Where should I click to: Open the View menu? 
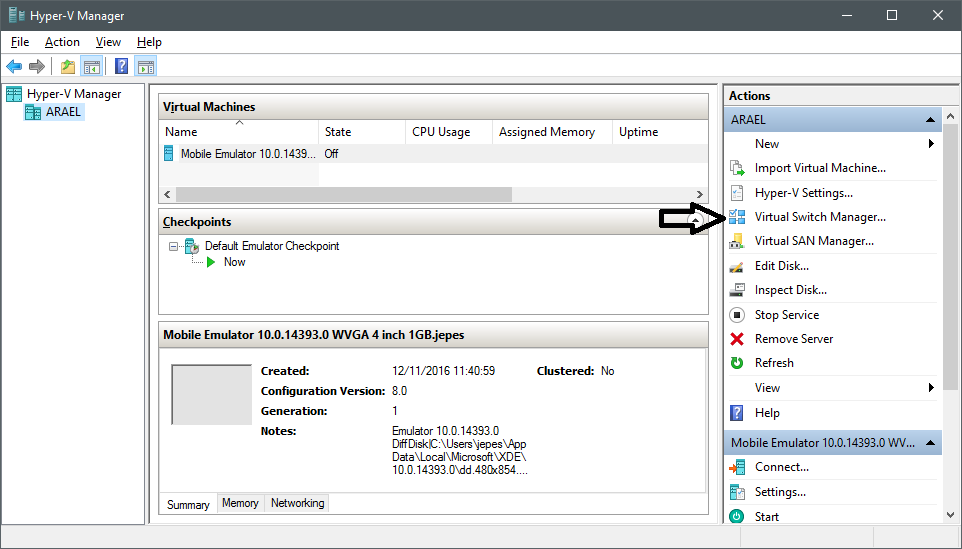108,42
